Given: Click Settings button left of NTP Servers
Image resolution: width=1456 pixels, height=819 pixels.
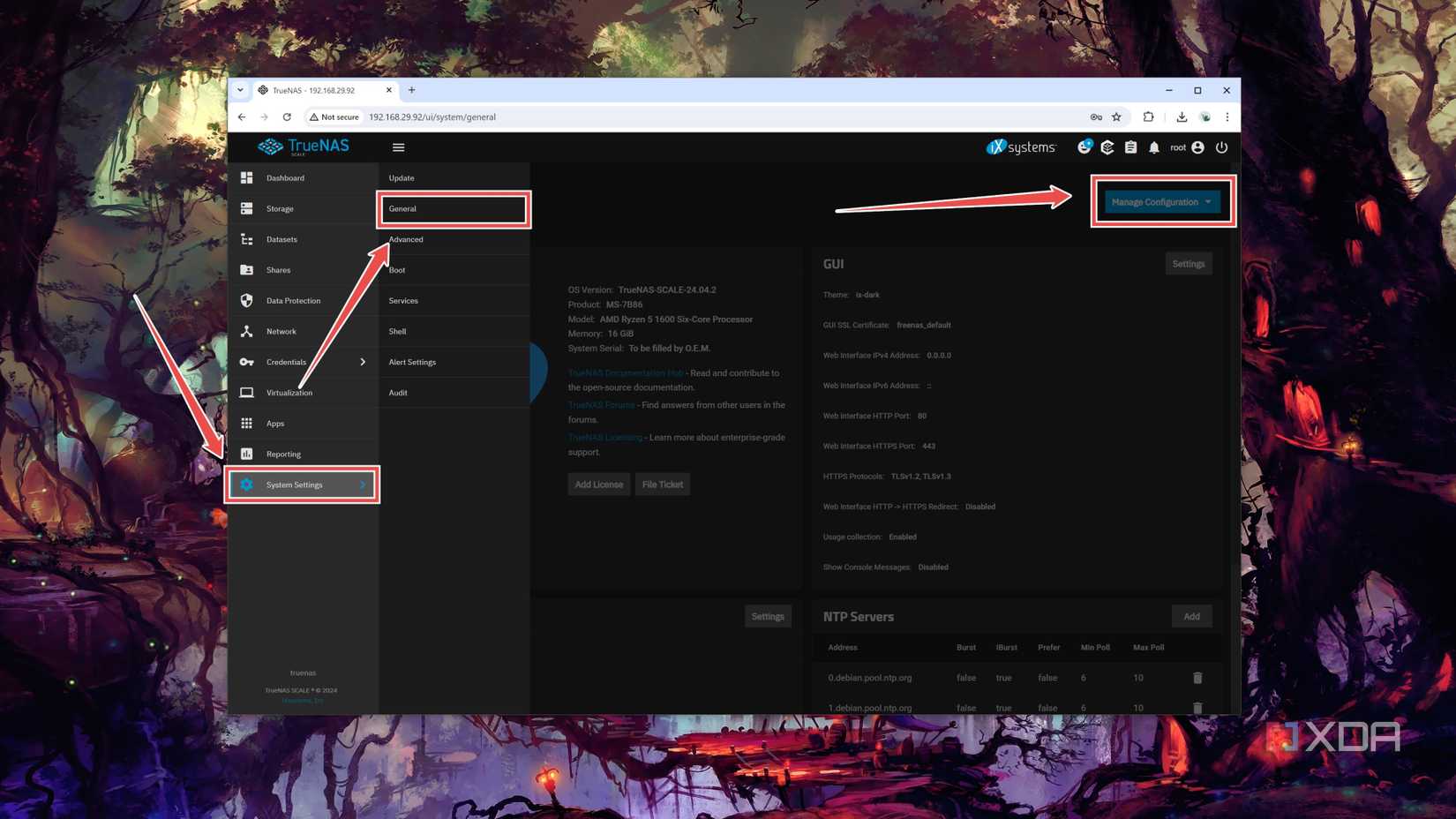Looking at the screenshot, I should click(768, 617).
